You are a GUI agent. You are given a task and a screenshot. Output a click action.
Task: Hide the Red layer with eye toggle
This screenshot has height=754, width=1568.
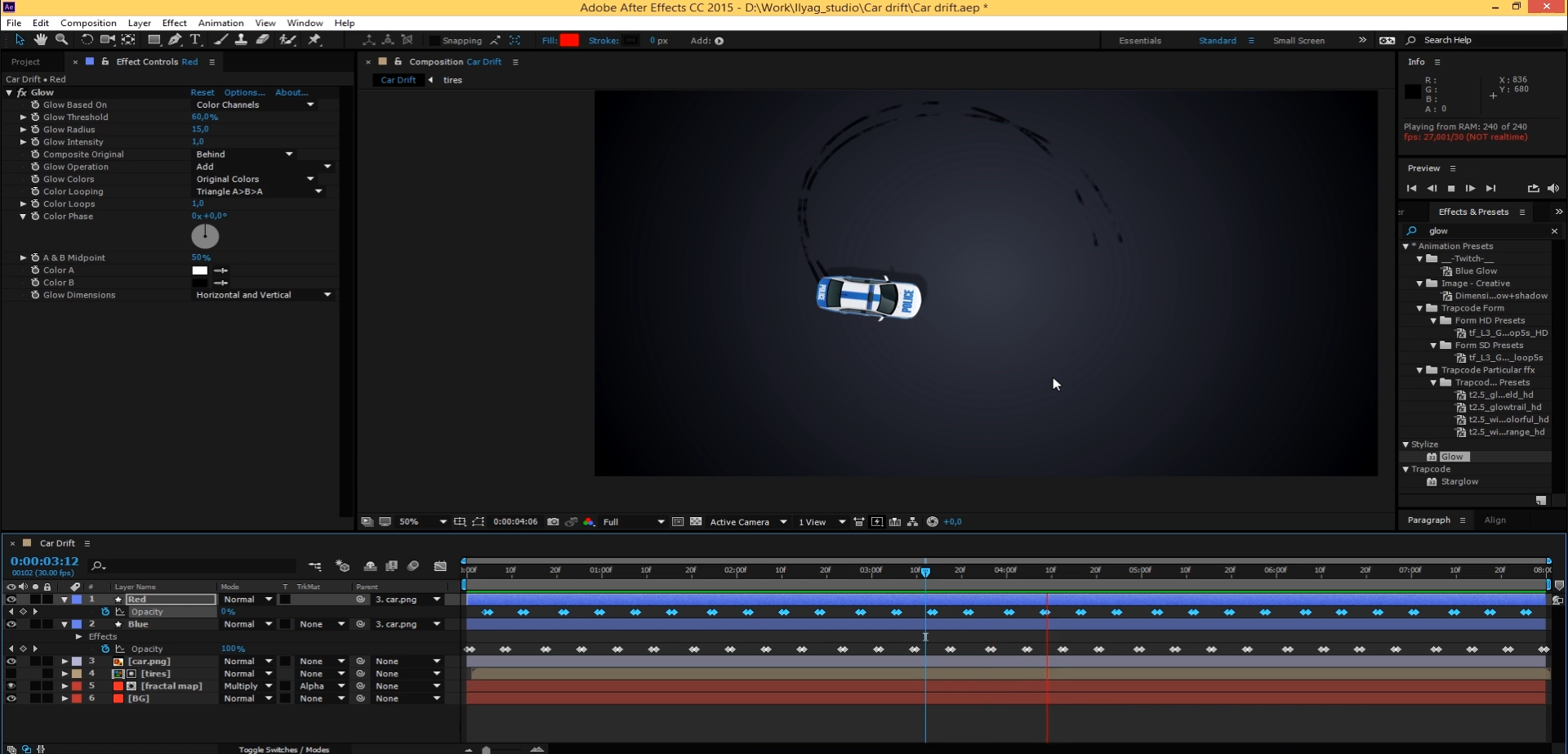11,599
